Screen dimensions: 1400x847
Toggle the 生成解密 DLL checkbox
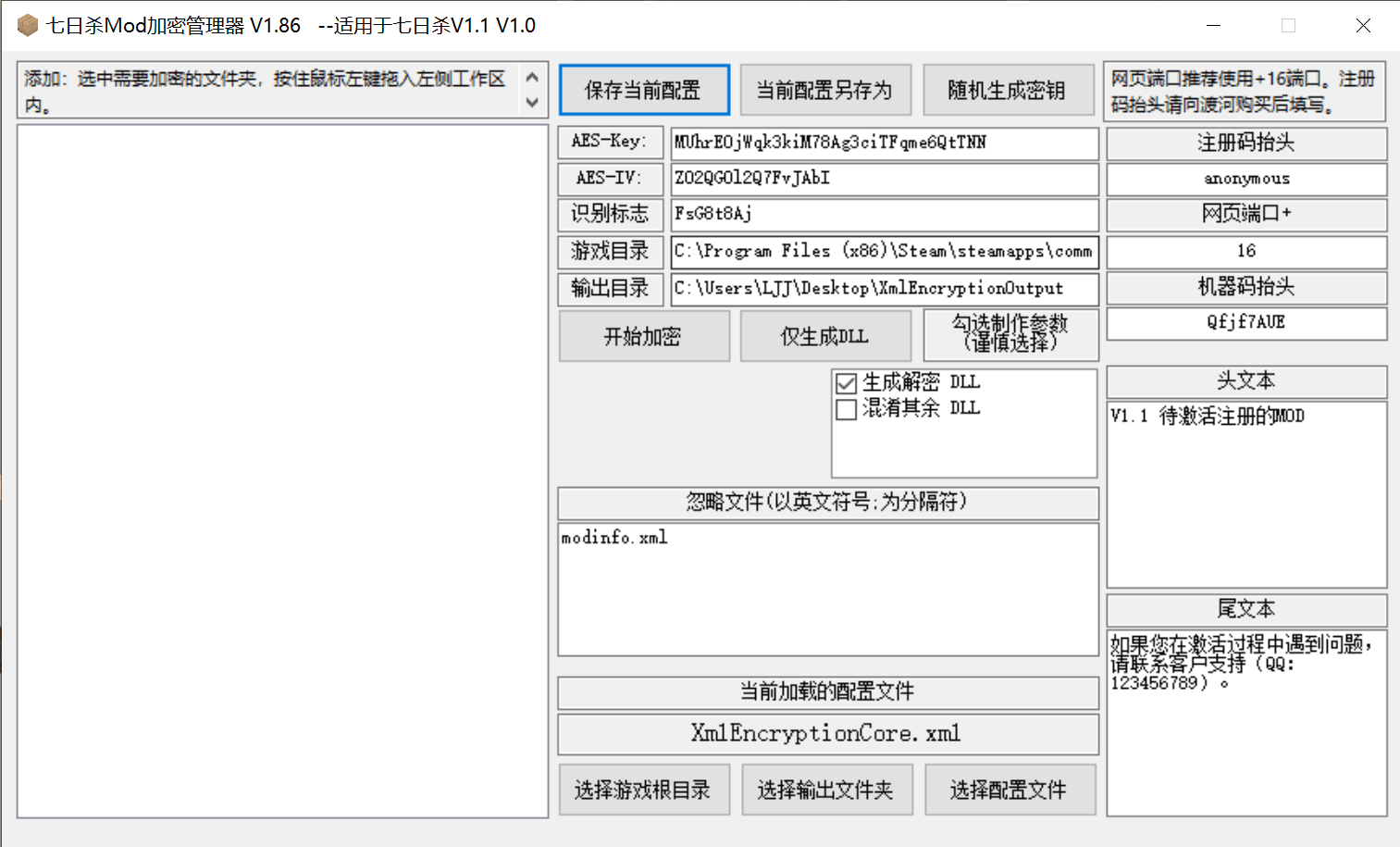tap(846, 382)
